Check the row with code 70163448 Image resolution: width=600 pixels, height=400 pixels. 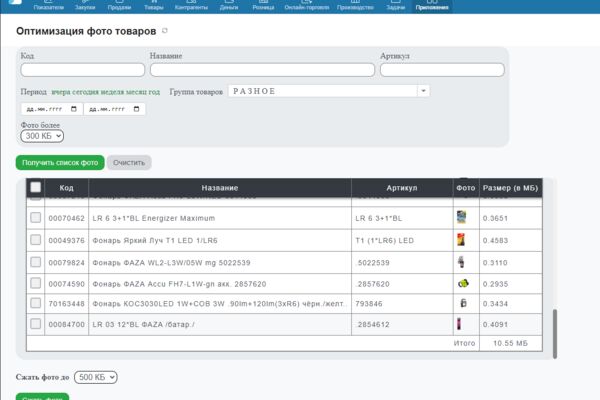point(36,303)
